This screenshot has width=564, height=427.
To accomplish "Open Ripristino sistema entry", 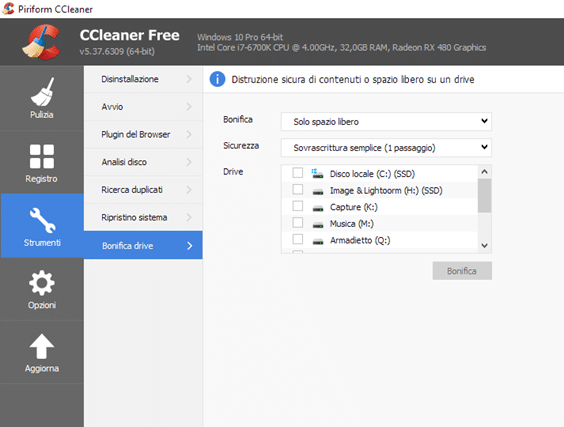I will [143, 217].
